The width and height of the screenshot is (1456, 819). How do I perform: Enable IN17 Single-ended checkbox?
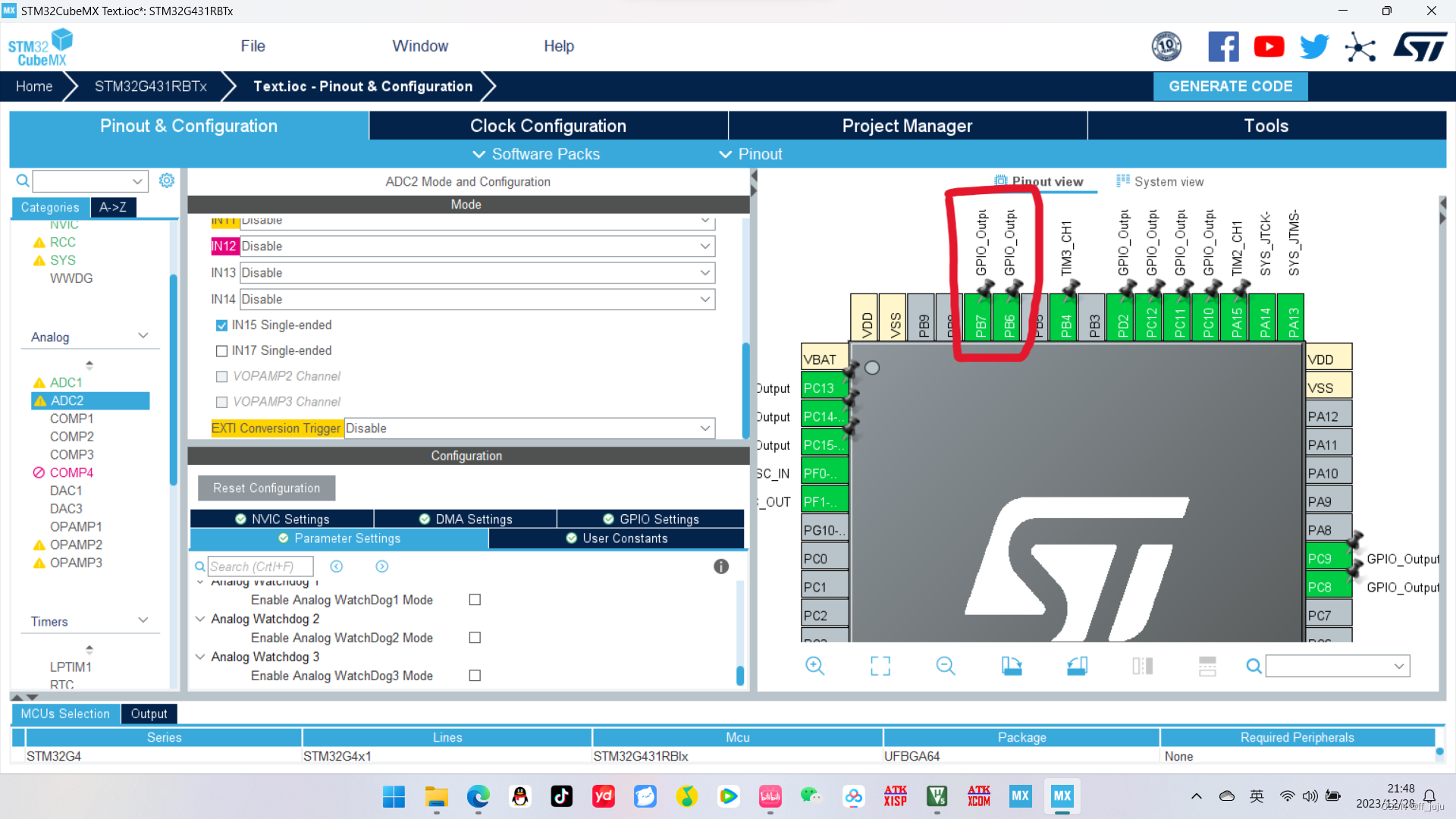[221, 351]
